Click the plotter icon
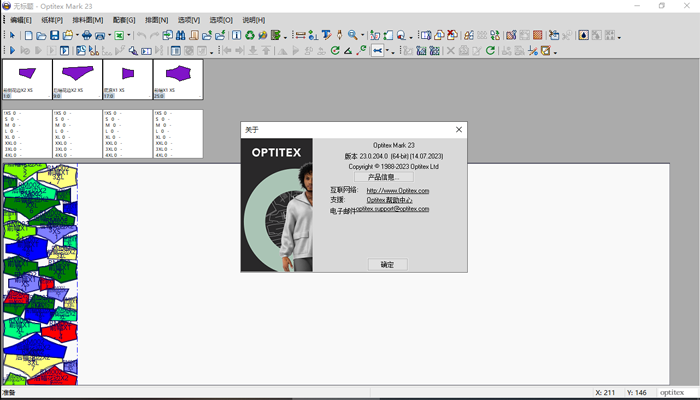This screenshot has width=700, height=400. pos(100,35)
